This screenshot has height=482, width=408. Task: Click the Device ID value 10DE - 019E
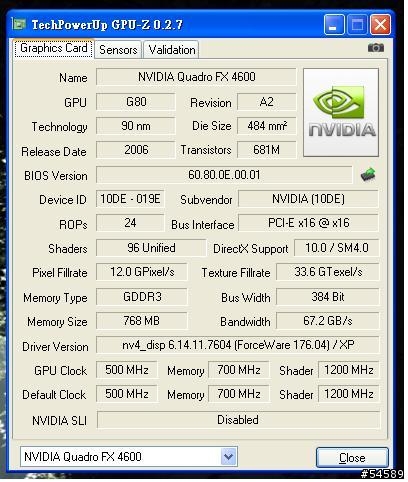tap(130, 199)
